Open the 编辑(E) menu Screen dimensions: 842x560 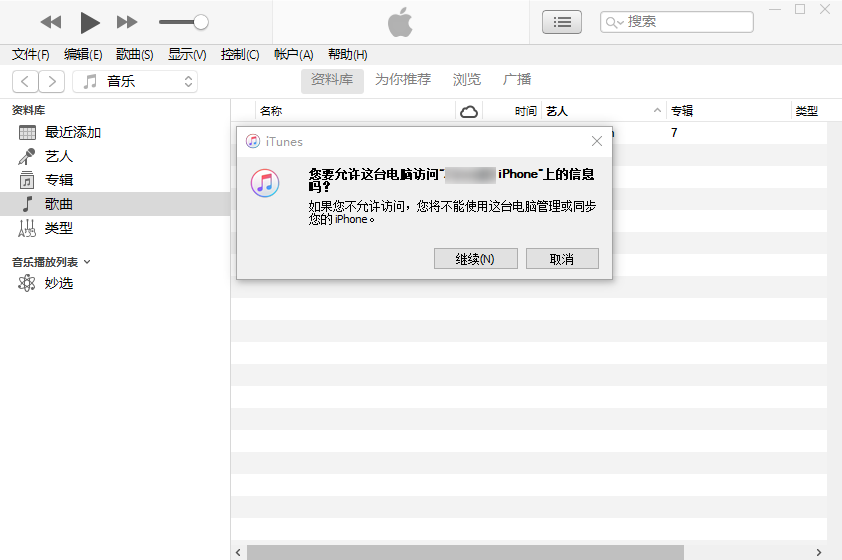tap(83, 55)
